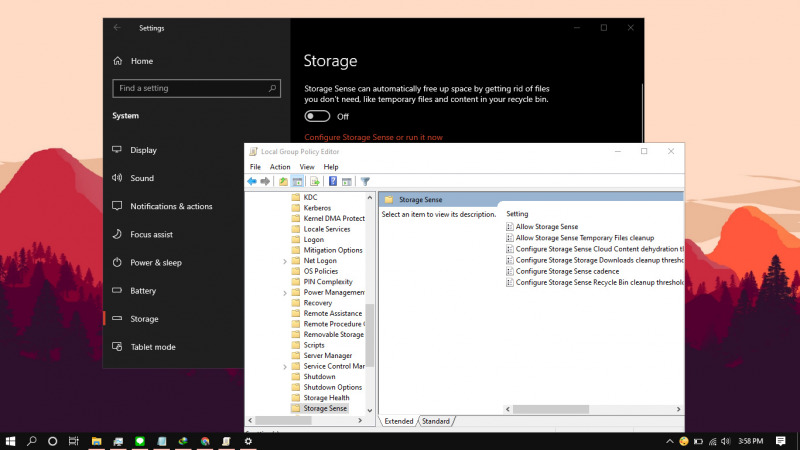Expand the Net Logon tree folder
Screen dimensions: 800x450
tap(285, 261)
